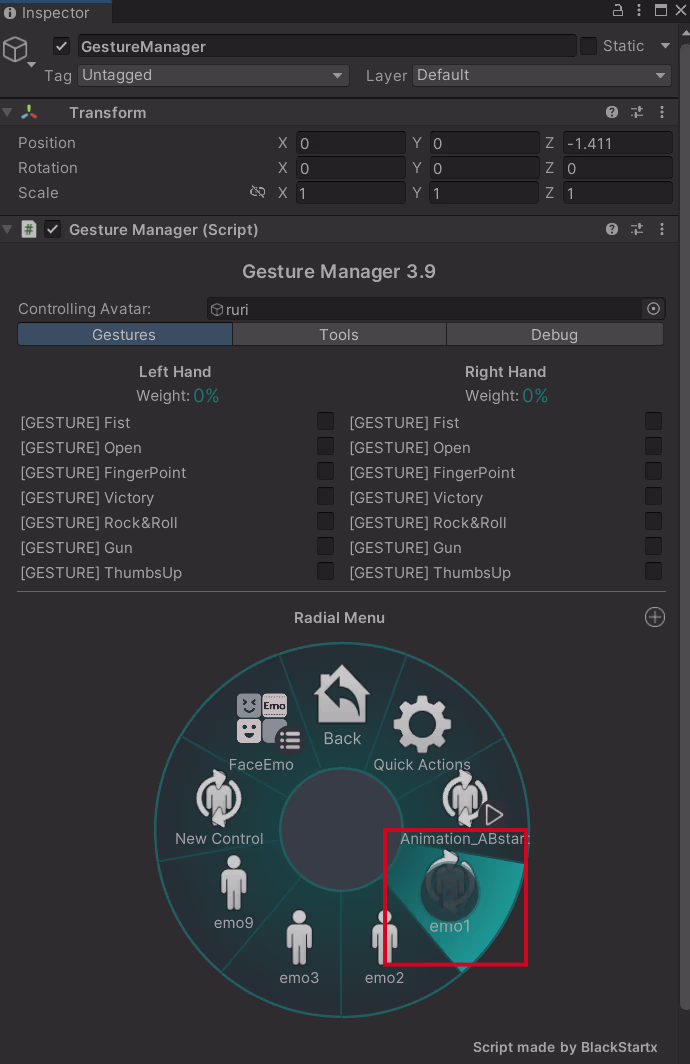Enable Left Hand Fist gesture checkbox
Screen dimensions: 690x1064
pos(326,421)
